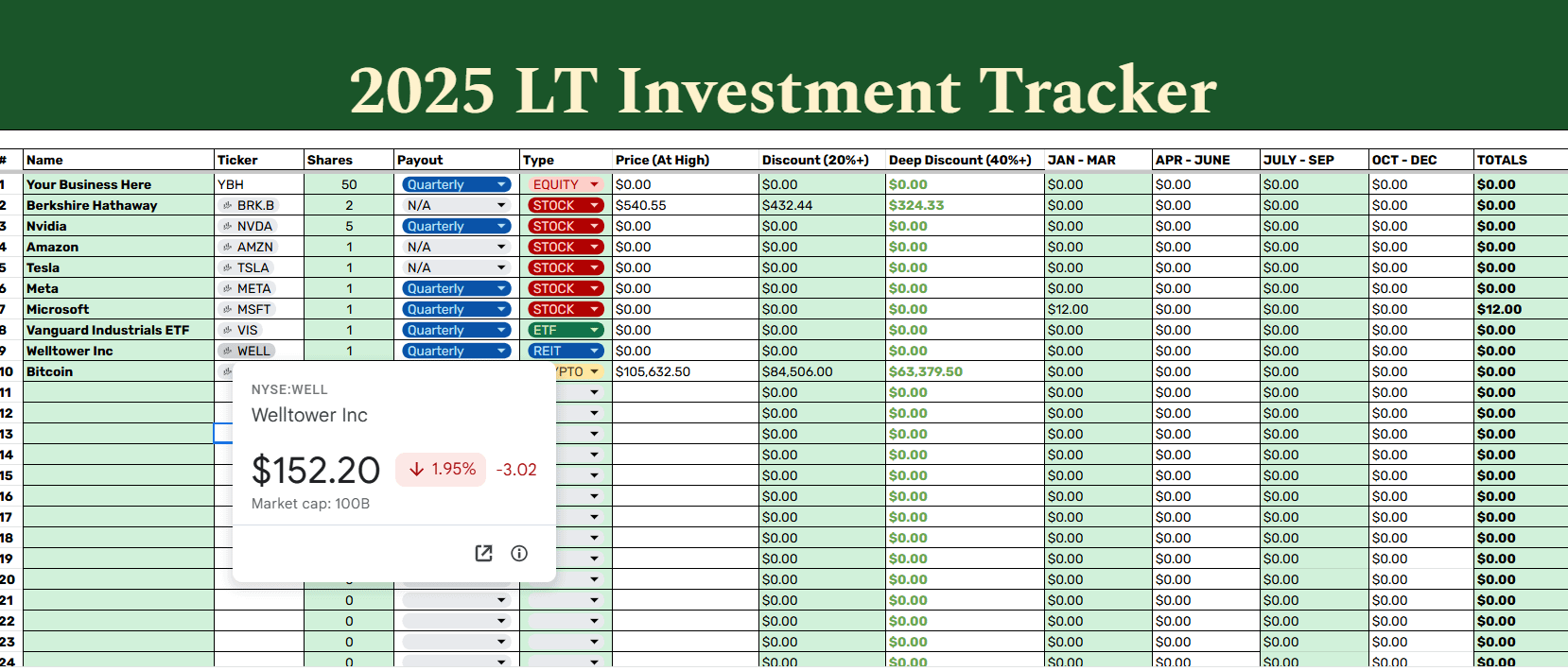
Task: Select Berkshire discount cell $432.44
Action: click(x=823, y=205)
